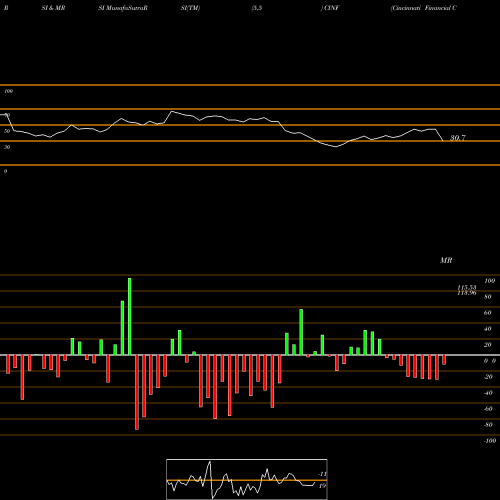Click the RSI 100 axis label

pos(8,91)
